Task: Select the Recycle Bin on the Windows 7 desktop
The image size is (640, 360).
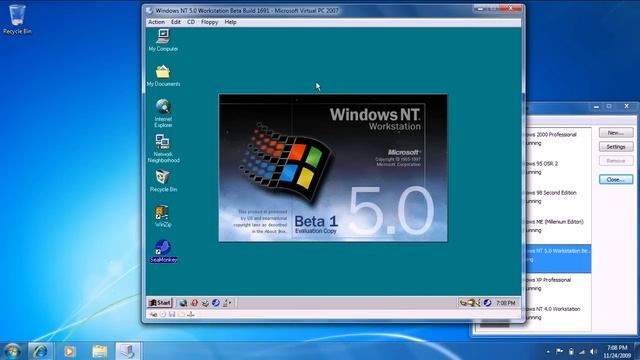Action: pyautogui.click(x=17, y=19)
